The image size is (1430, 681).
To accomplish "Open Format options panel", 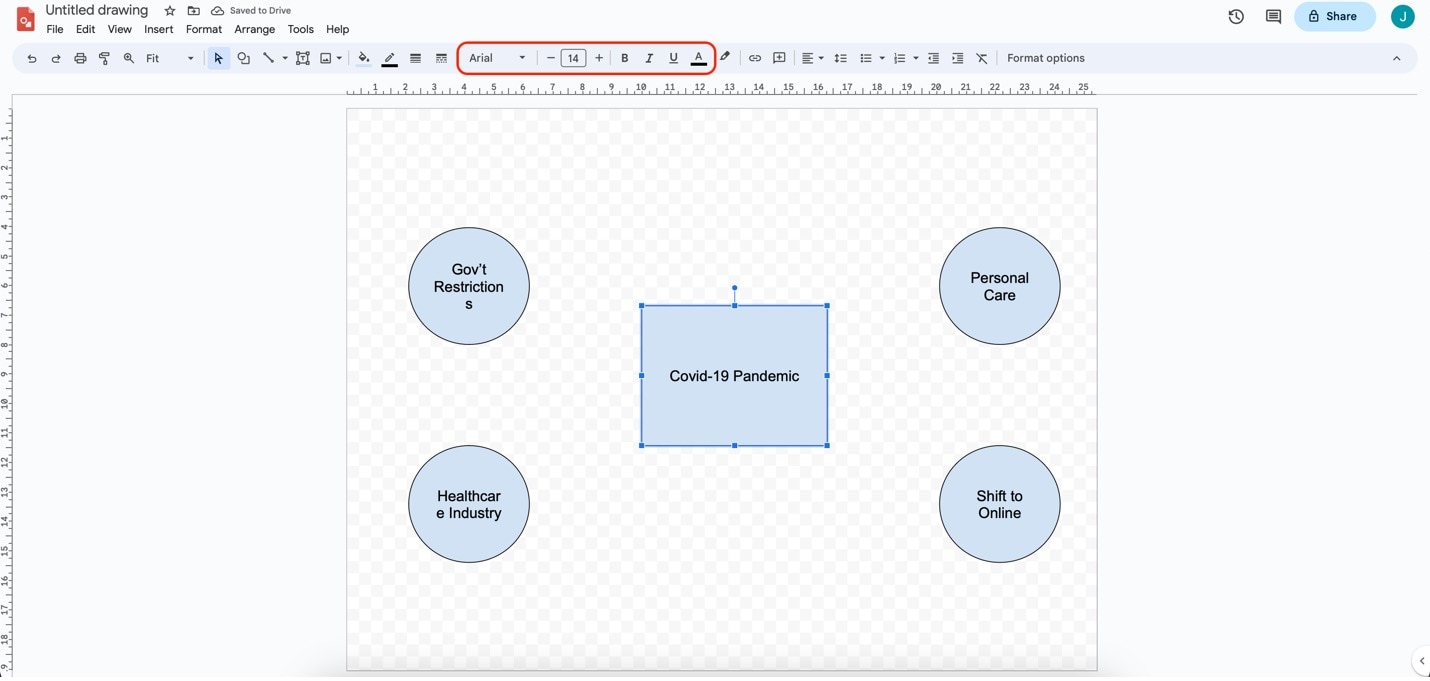I will (1046, 58).
